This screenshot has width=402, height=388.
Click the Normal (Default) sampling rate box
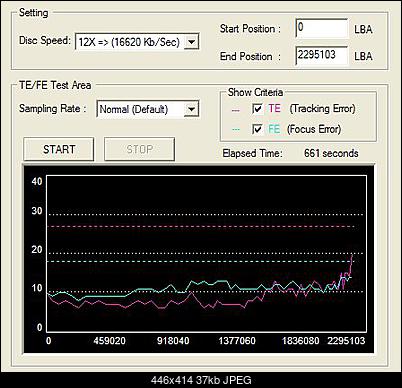point(148,109)
